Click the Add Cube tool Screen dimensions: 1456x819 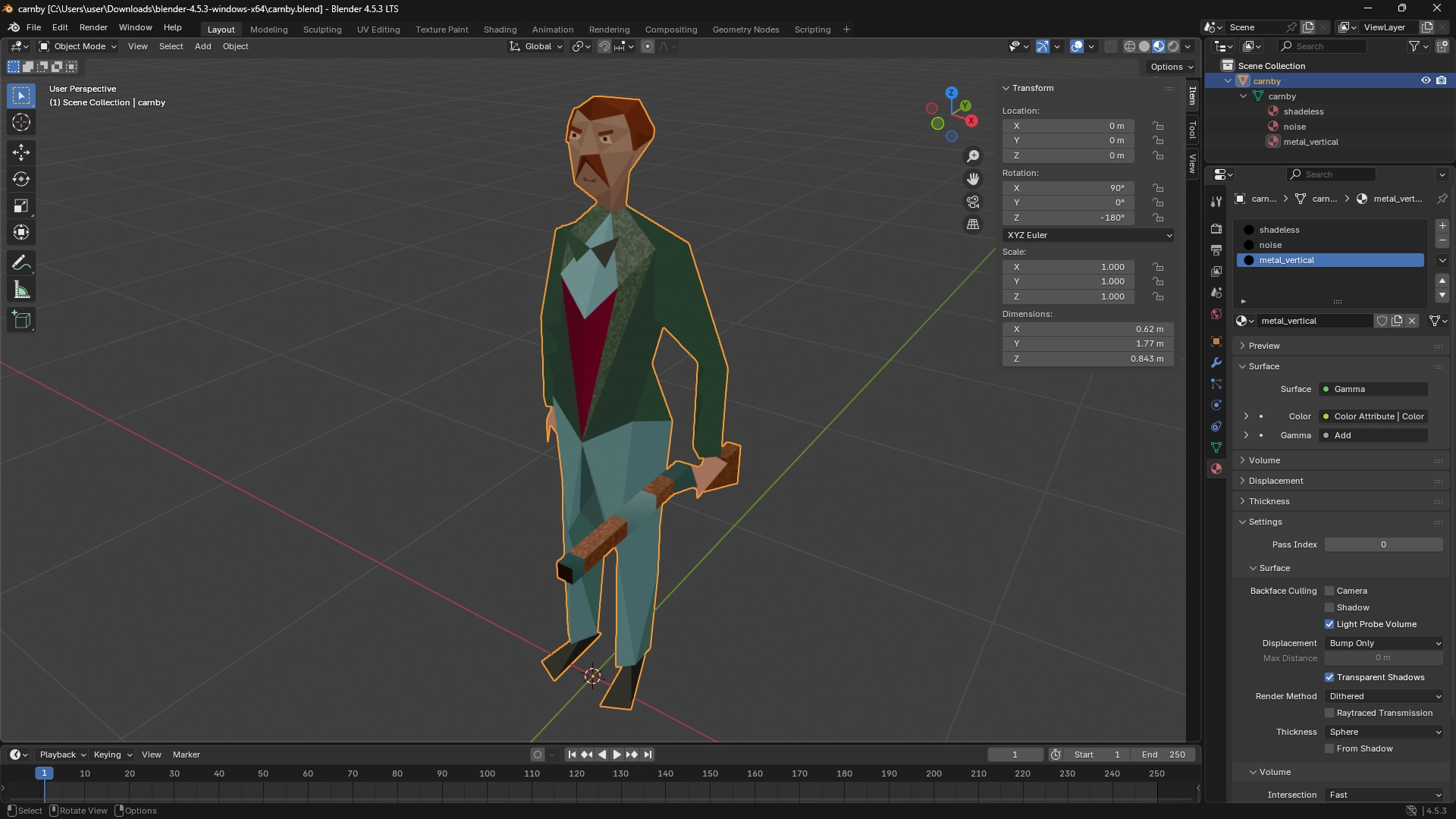(21, 320)
